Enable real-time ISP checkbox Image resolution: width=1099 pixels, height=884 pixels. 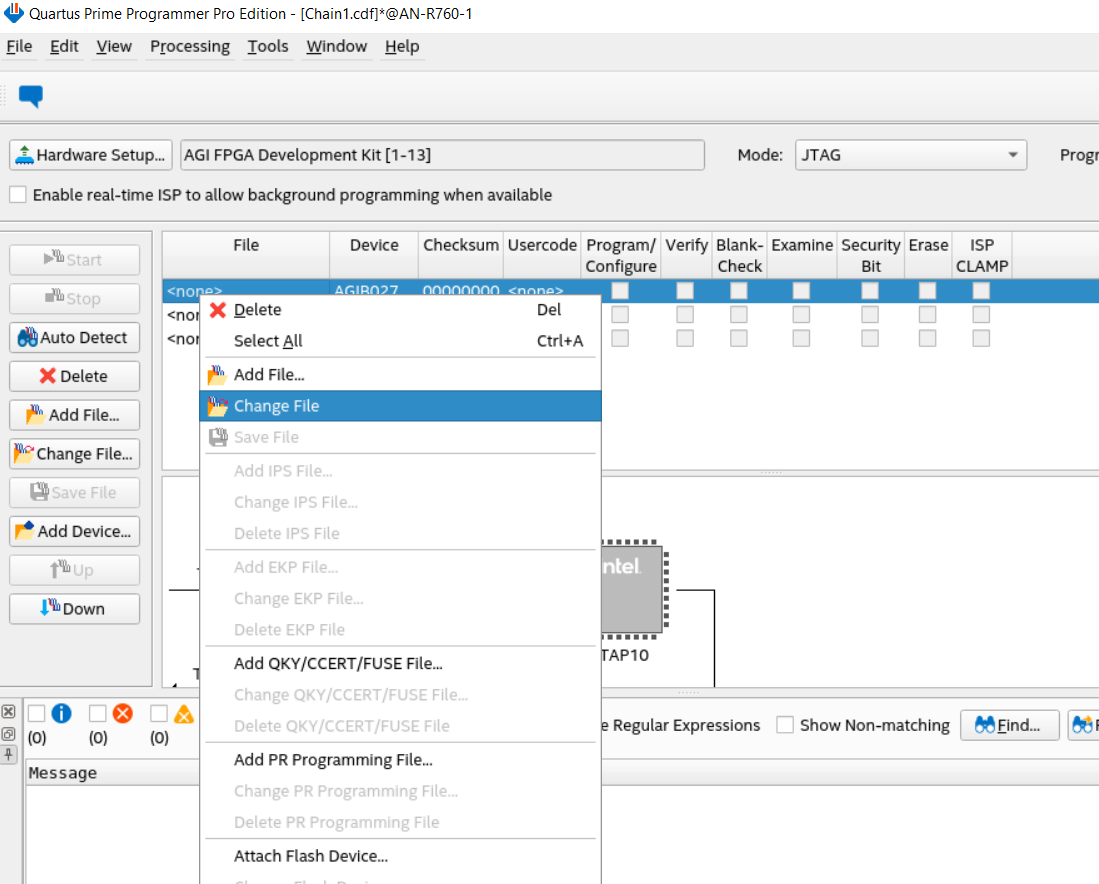18,195
